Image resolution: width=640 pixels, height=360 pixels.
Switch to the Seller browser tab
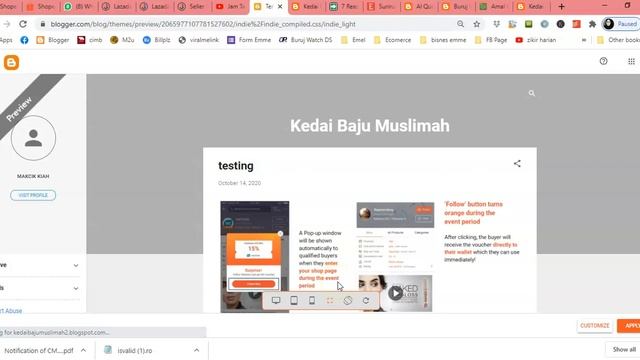tap(192, 7)
